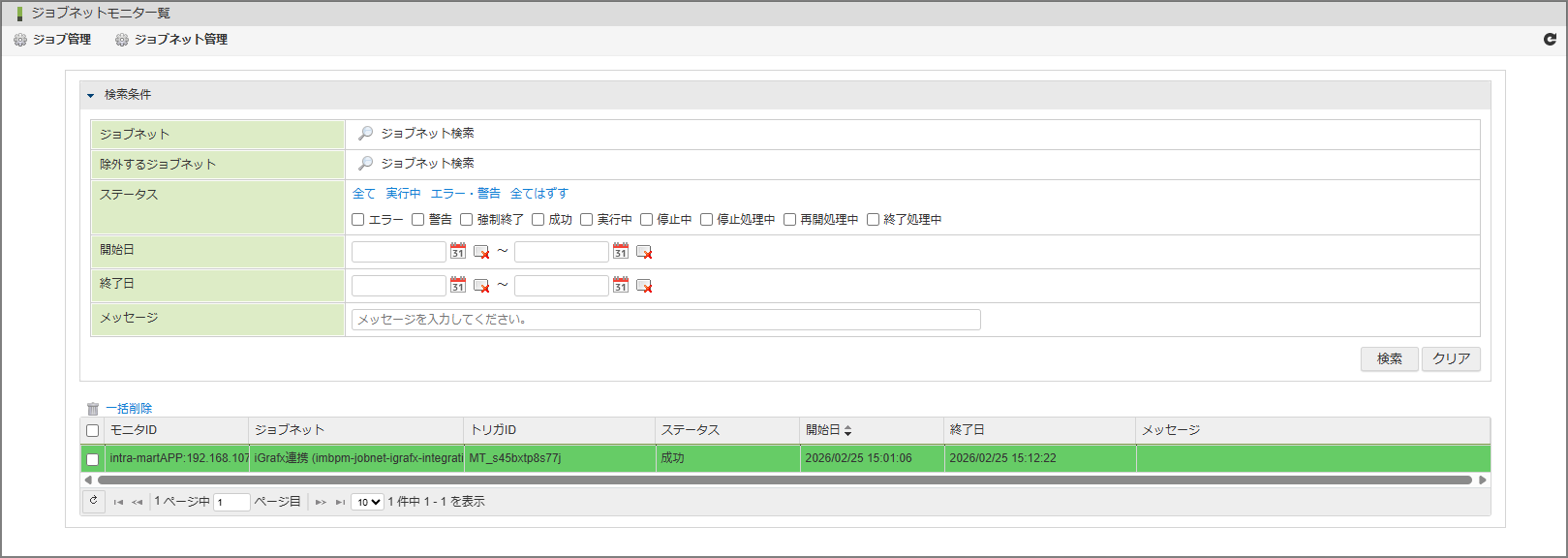Check the 強制終了 status checkbox

(467, 220)
